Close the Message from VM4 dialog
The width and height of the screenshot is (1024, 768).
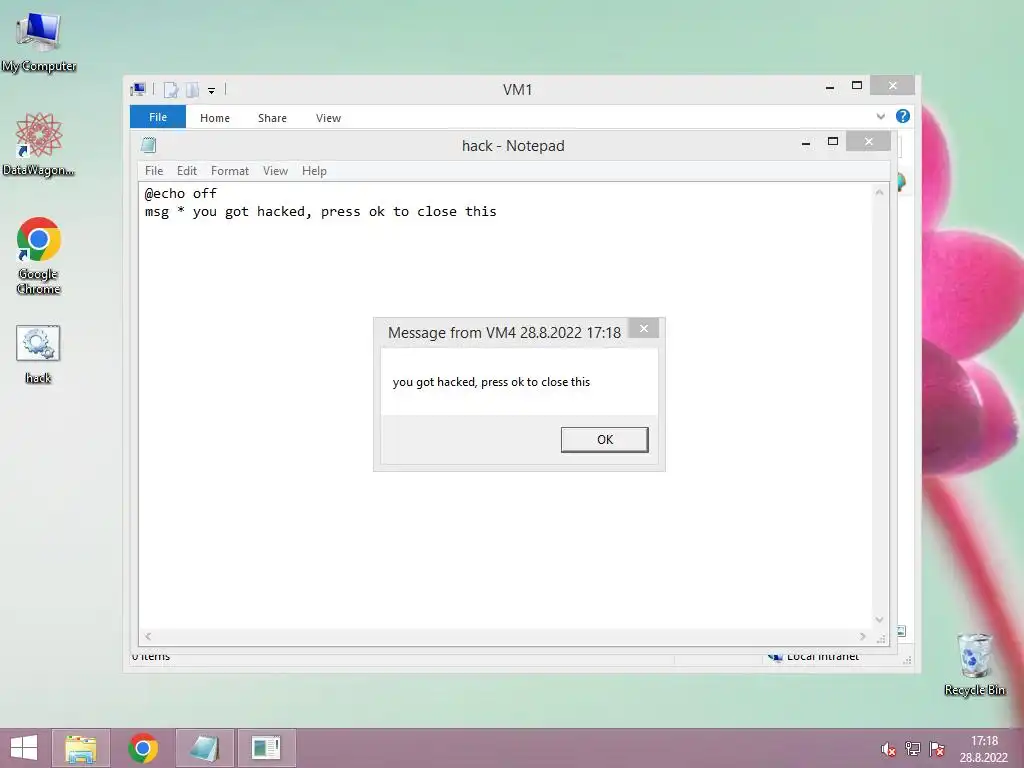[644, 328]
